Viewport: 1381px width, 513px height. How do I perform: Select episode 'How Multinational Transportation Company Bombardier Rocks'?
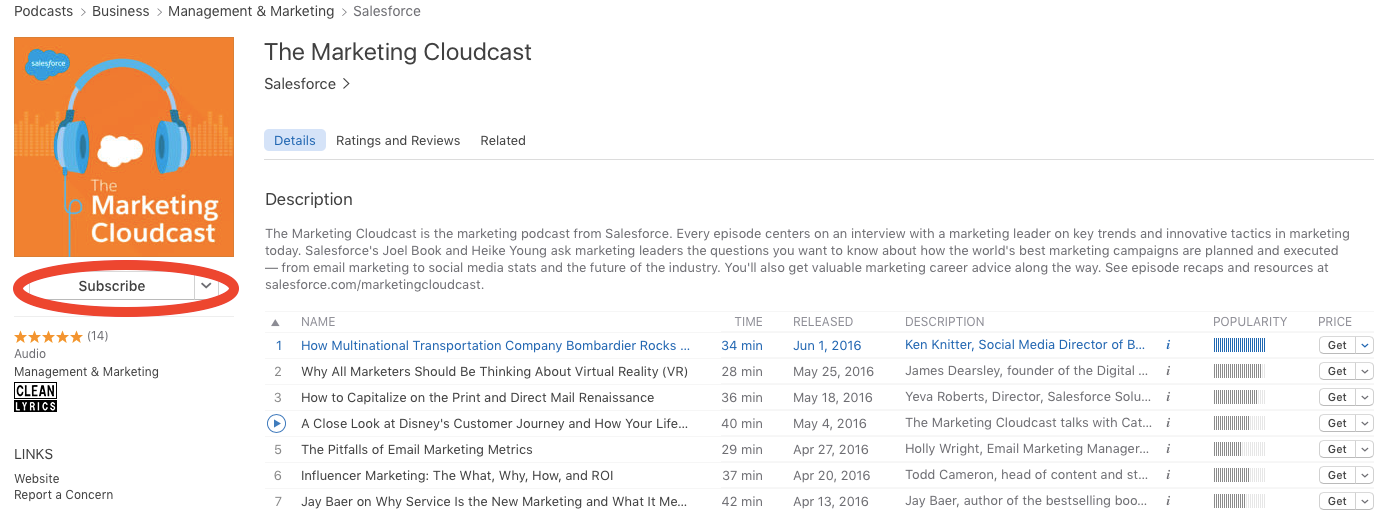coord(495,345)
